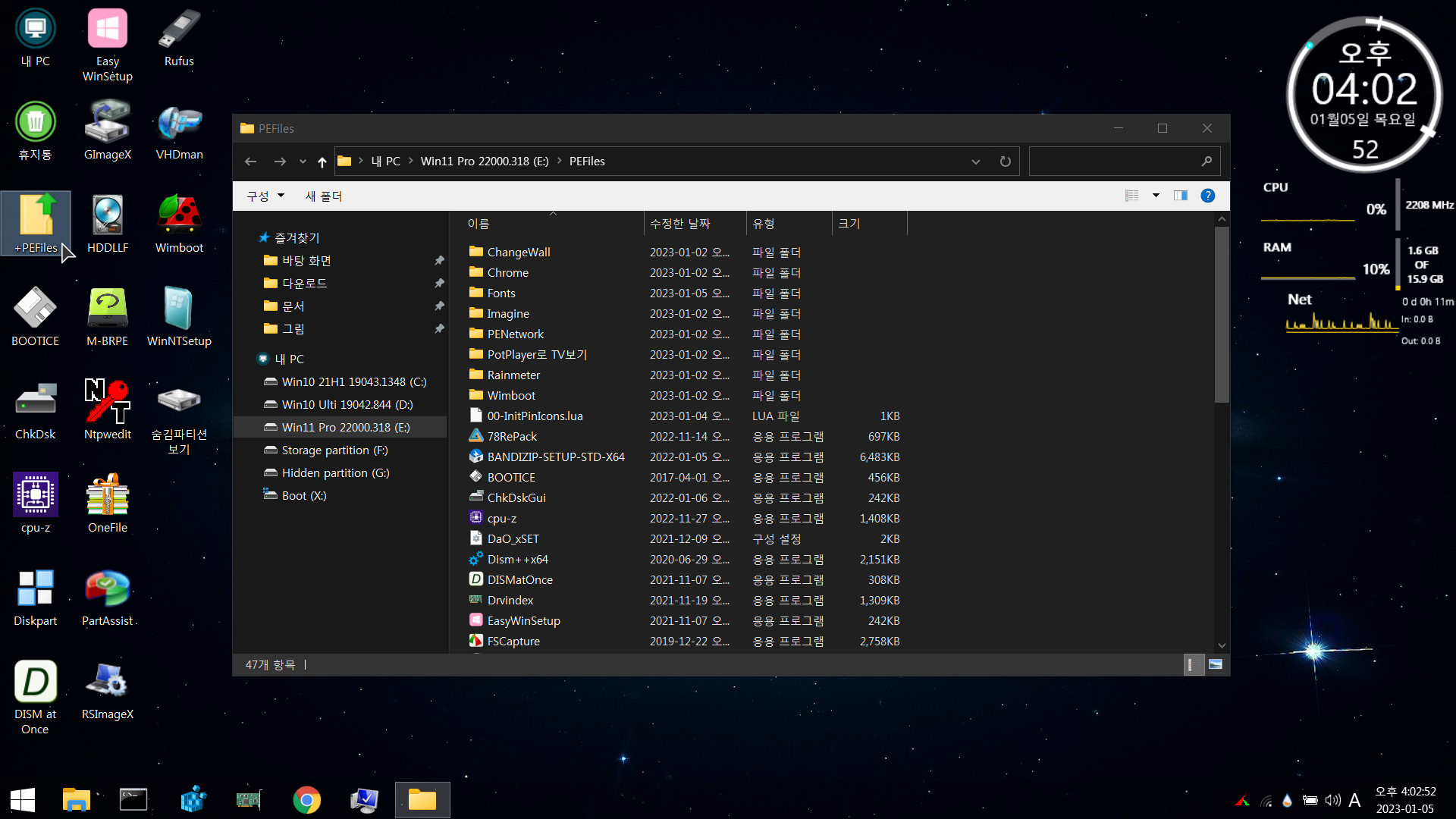
Task: Launch Rufus from the desktop
Action: click(x=179, y=38)
